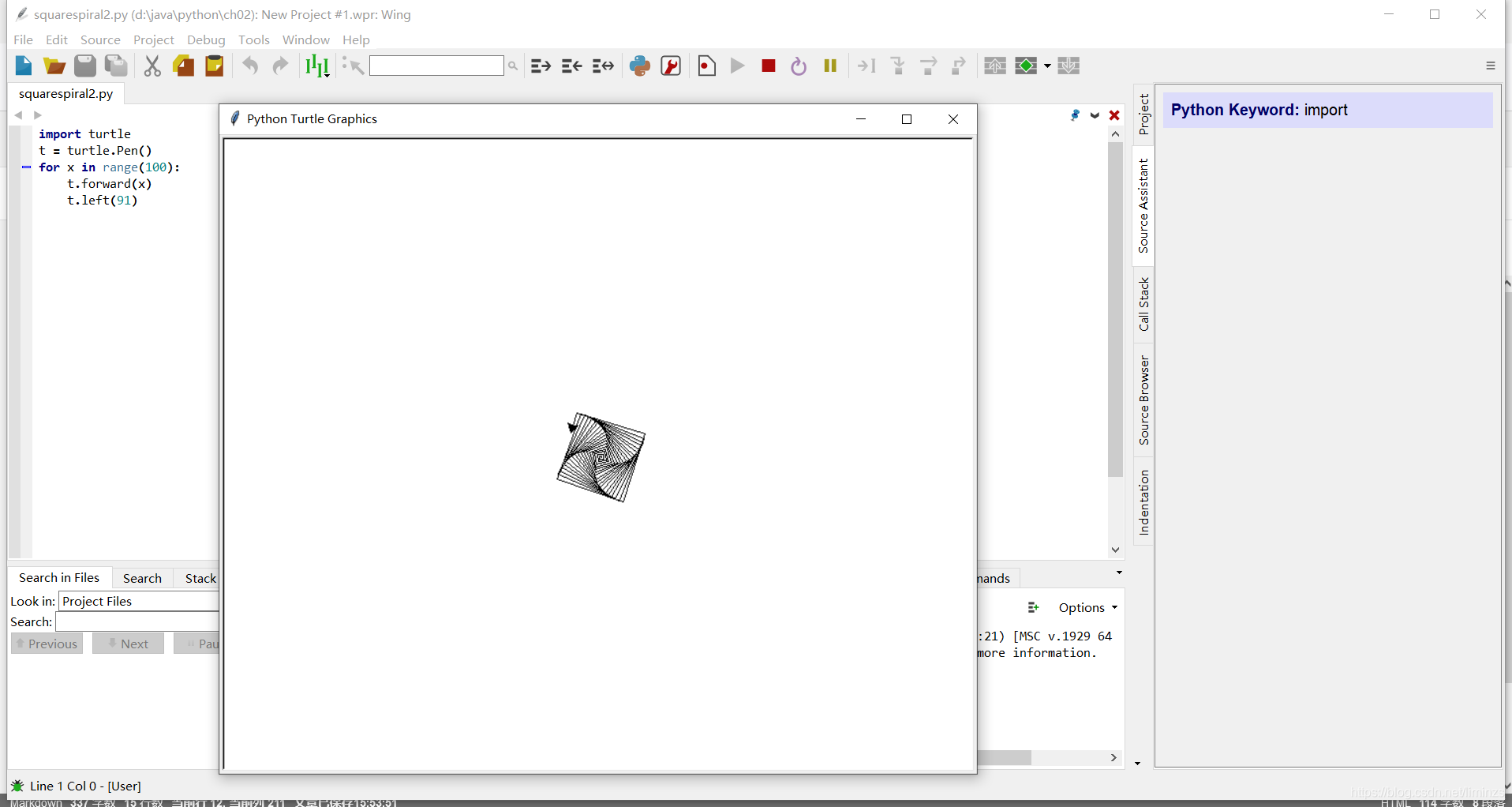The width and height of the screenshot is (1512, 807).
Task: Open the File menu
Action: pyautogui.click(x=23, y=39)
